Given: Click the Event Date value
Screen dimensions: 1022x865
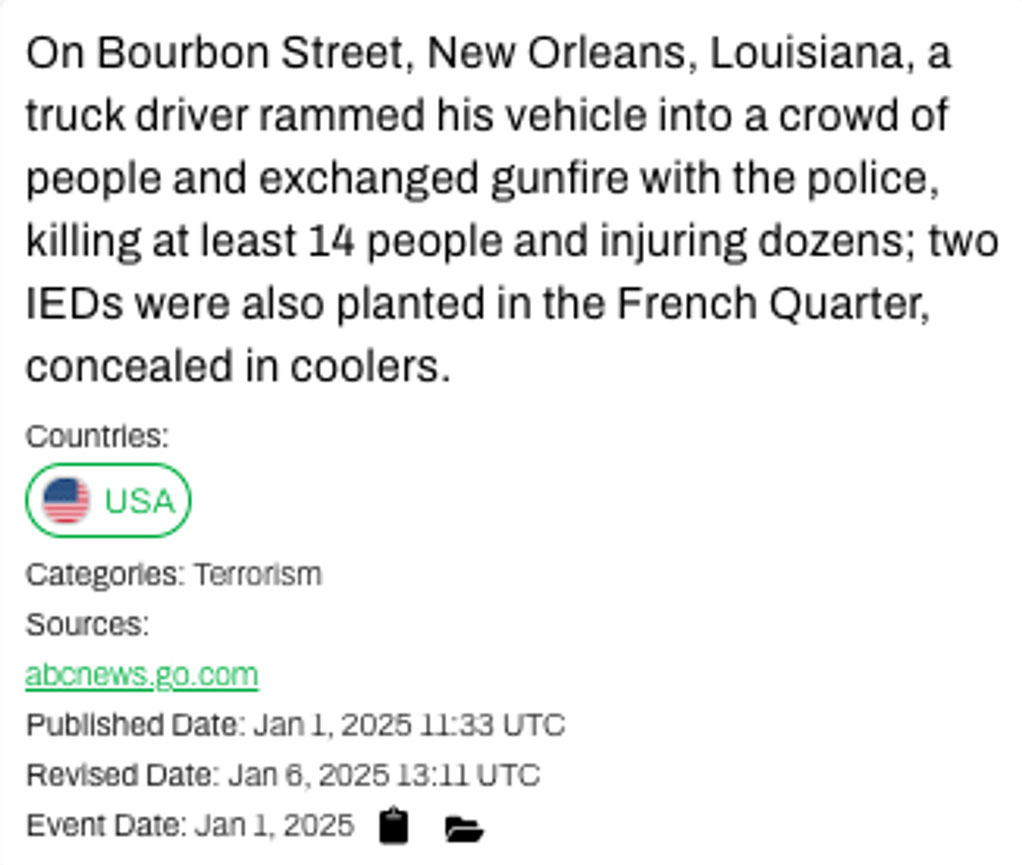Looking at the screenshot, I should coord(274,826).
